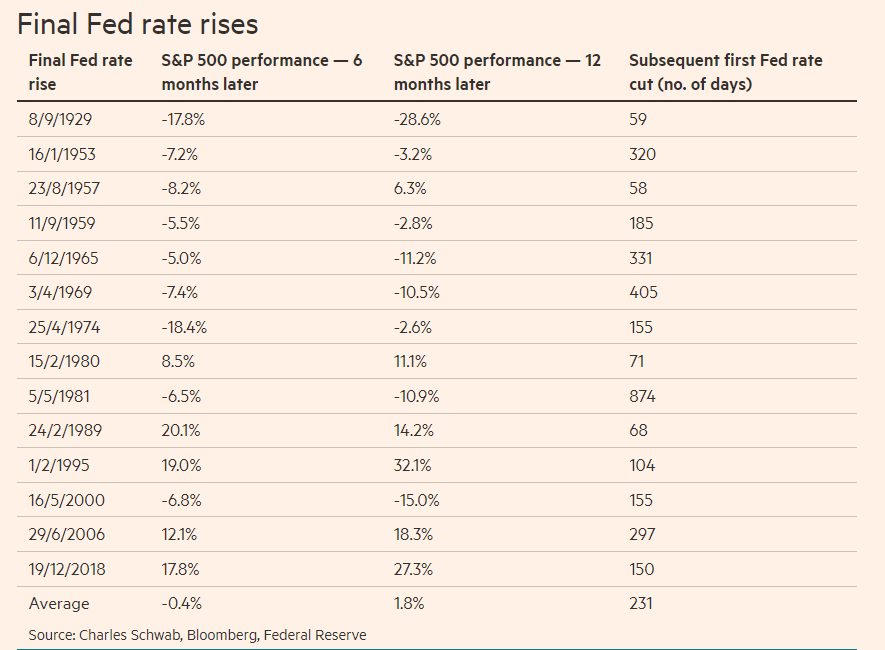Click the 19/12/2018 date cell

click(x=67, y=569)
